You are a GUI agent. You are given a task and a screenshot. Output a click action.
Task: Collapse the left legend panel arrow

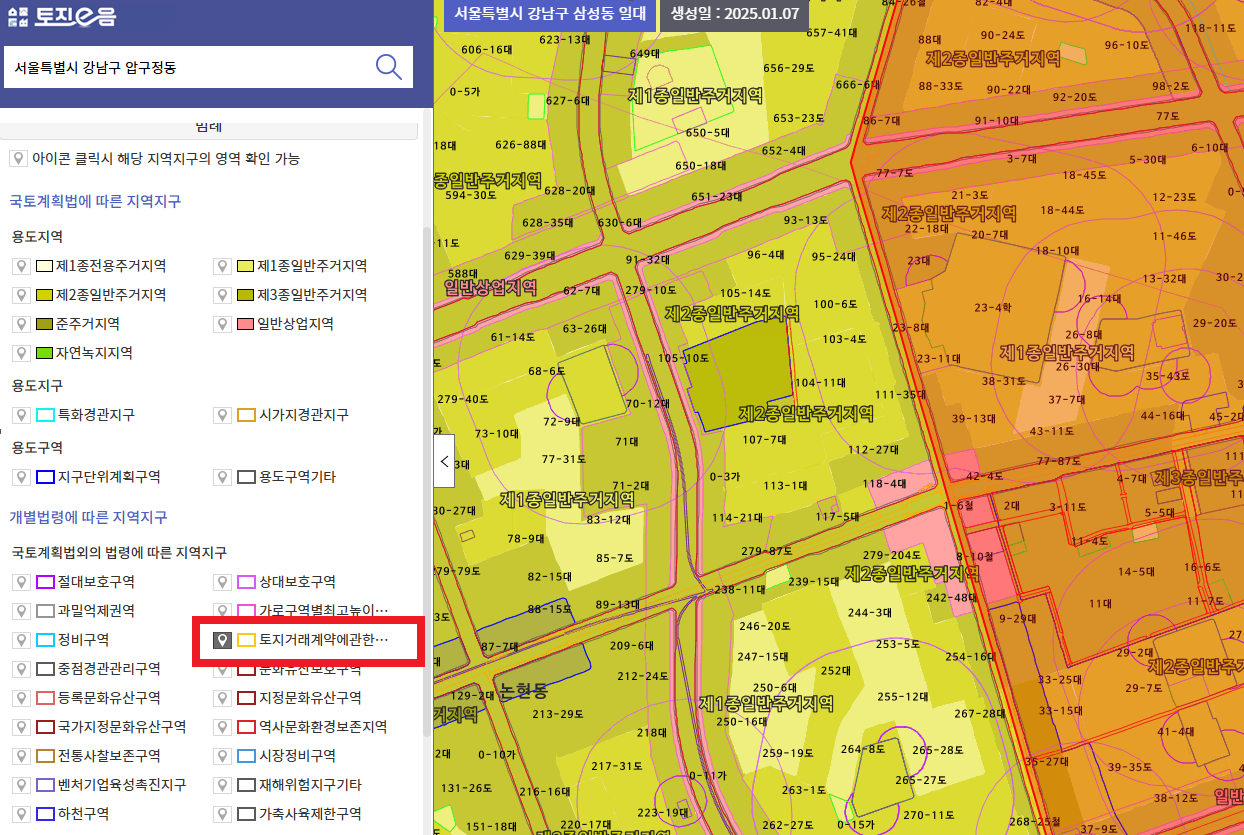(444, 462)
